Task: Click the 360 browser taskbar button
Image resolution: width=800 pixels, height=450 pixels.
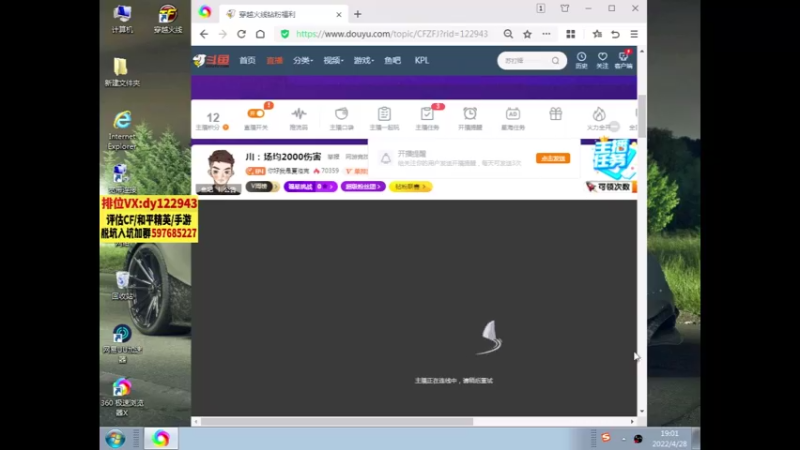Action: [161, 438]
